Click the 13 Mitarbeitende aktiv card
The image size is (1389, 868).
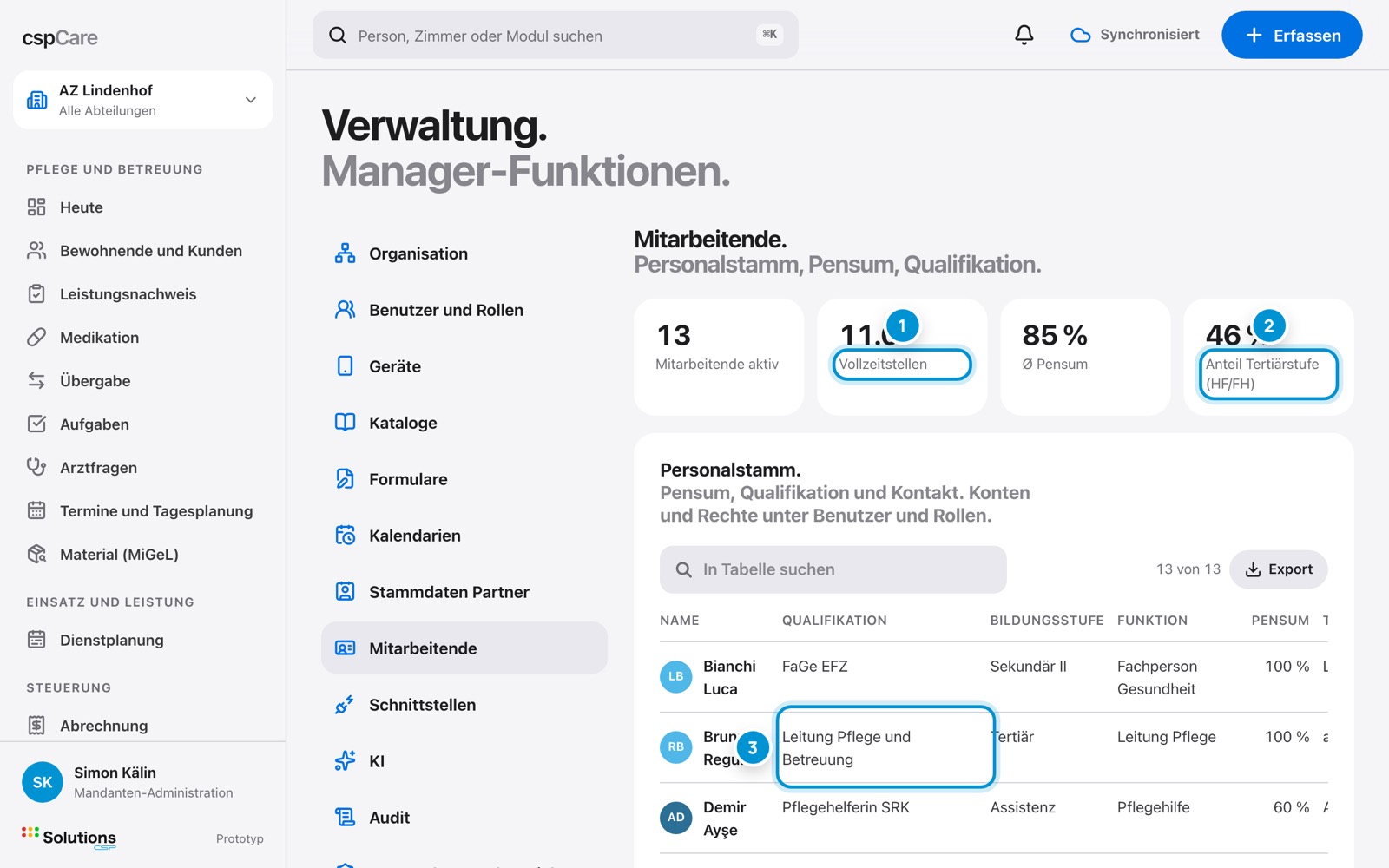point(719,357)
